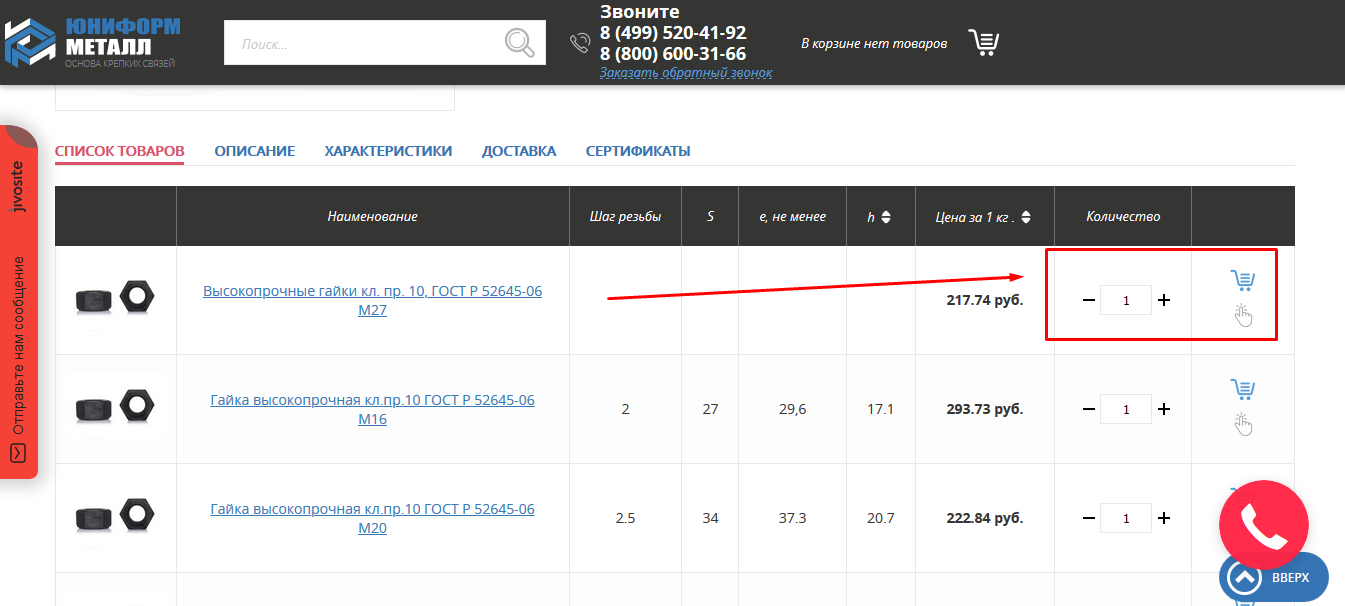
Task: Increase M27 quantity with plus
Action: coord(1164,300)
